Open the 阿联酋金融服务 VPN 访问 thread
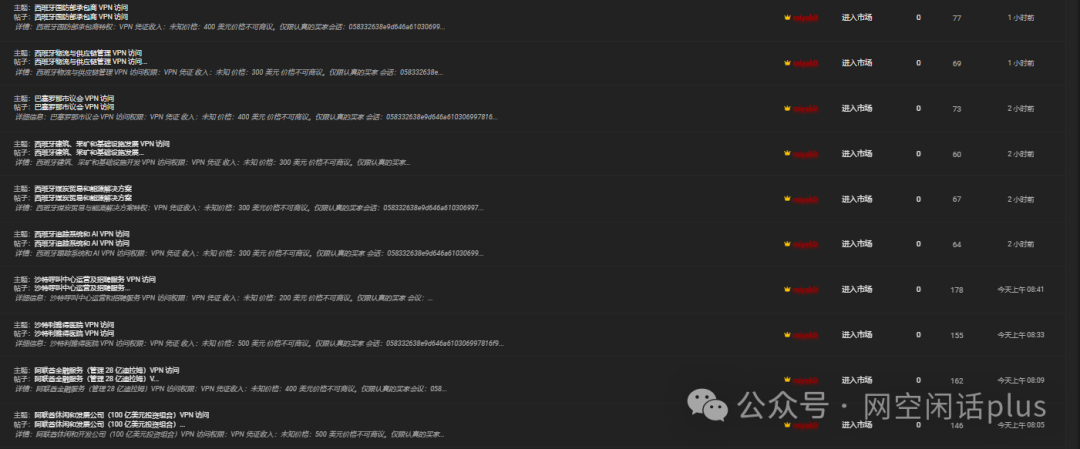1080x449 pixels. 107,370
